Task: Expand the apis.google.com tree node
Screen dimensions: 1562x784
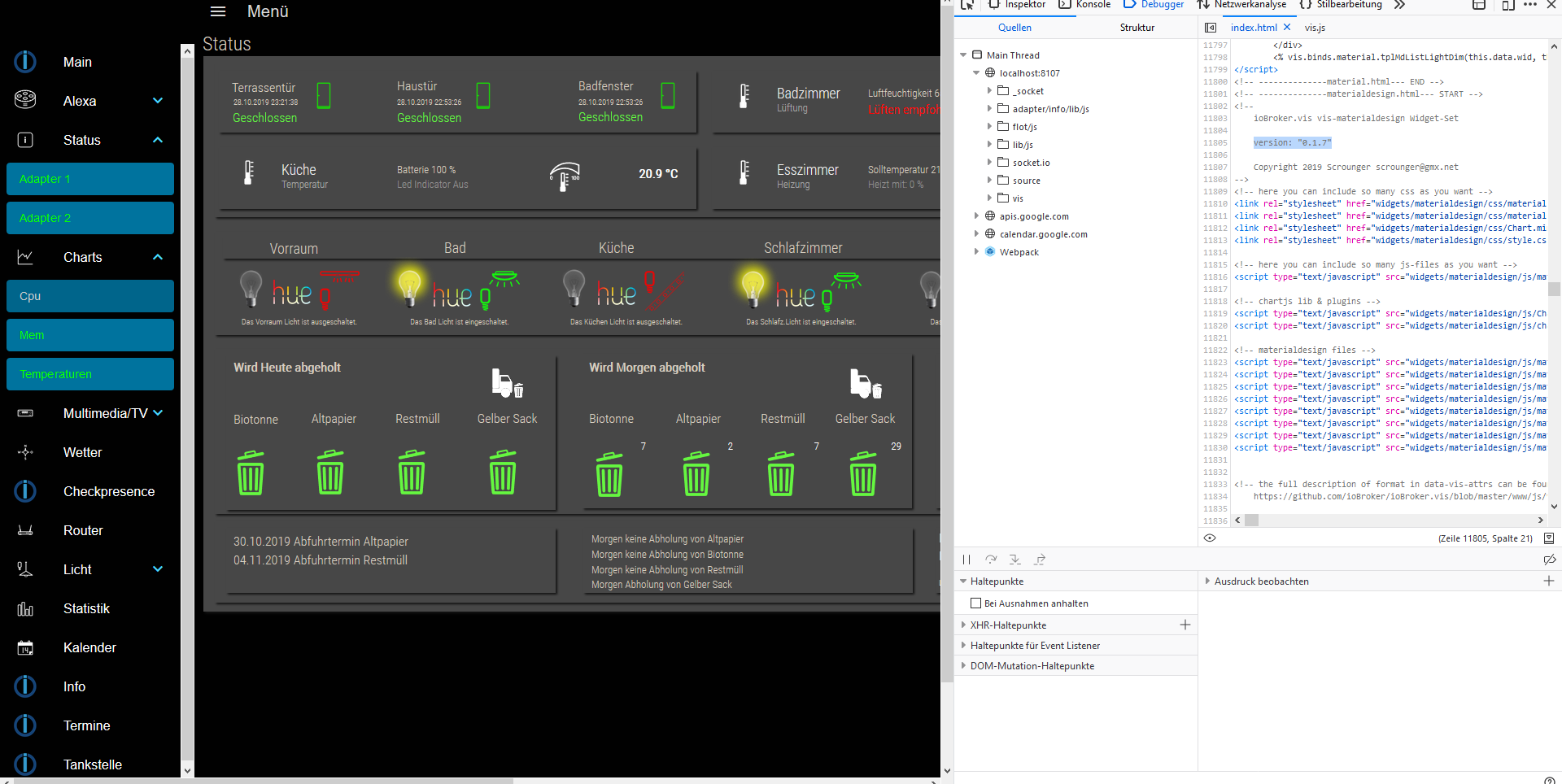Action: click(976, 216)
